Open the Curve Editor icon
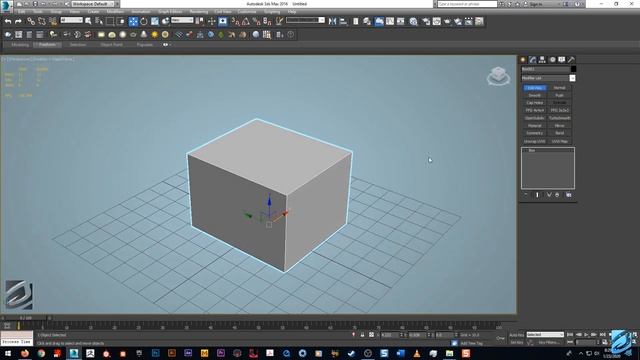Image resolution: width=640 pixels, height=360 pixels. (390, 21)
